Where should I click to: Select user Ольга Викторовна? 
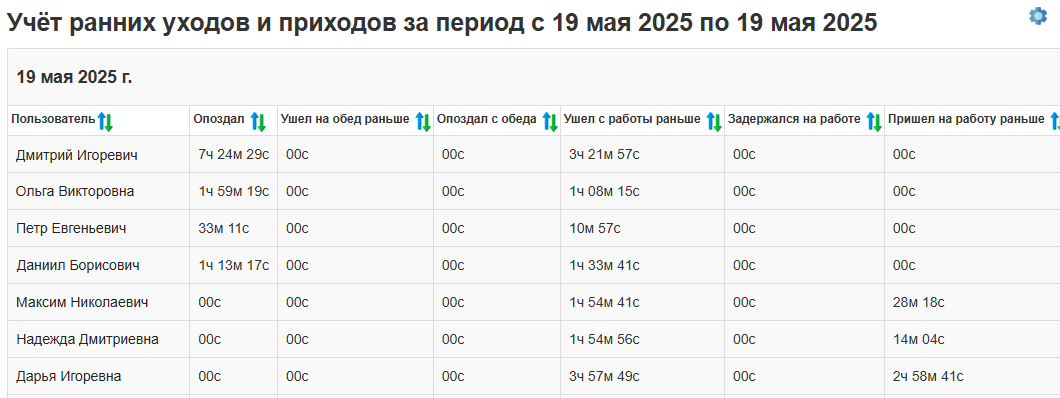(x=75, y=192)
